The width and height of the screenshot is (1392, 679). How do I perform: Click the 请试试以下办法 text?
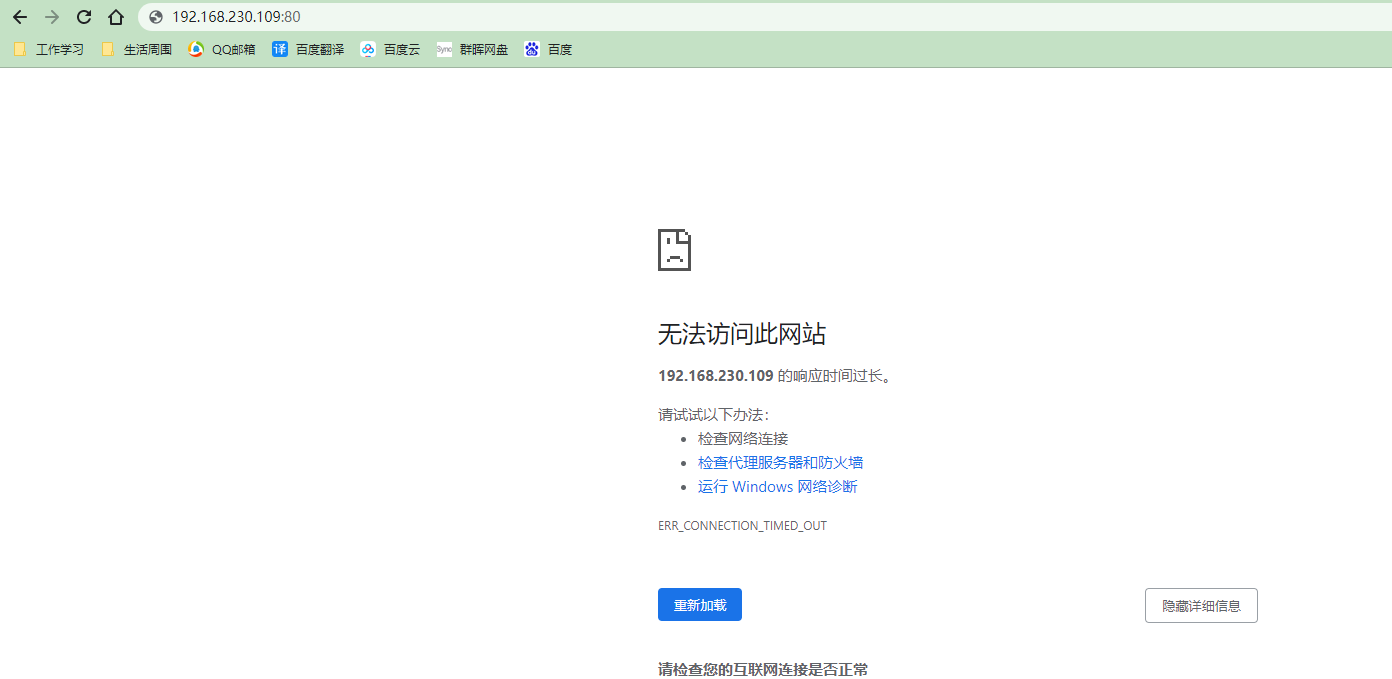click(x=714, y=414)
